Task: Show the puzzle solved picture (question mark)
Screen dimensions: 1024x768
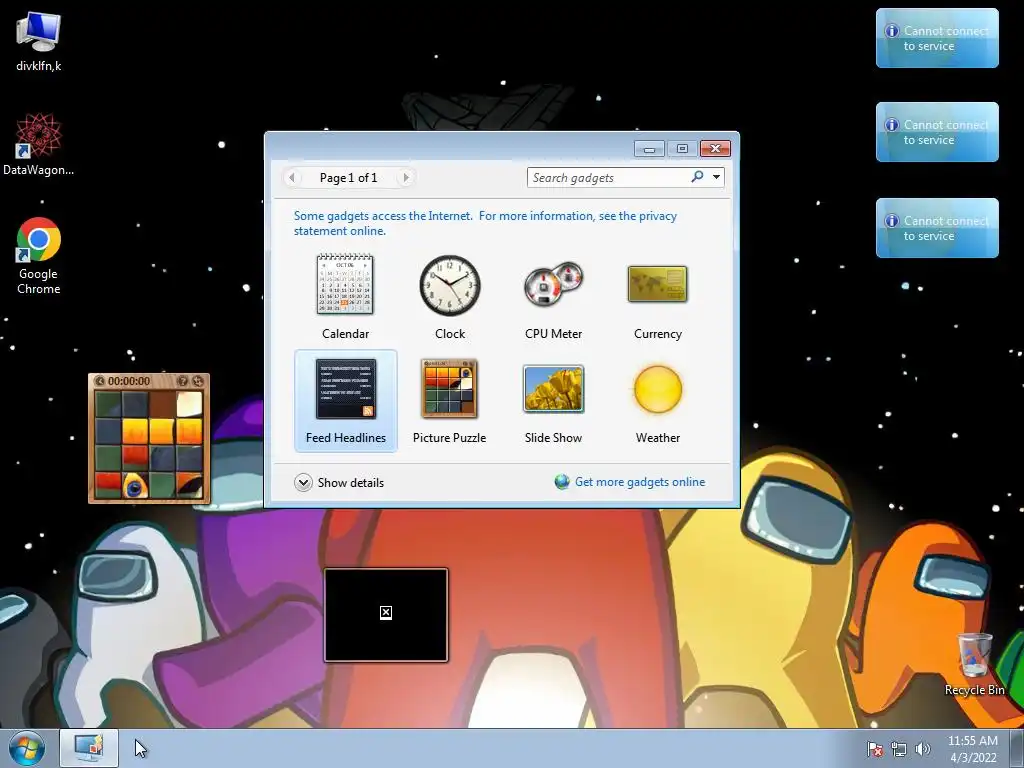Action: click(x=183, y=381)
